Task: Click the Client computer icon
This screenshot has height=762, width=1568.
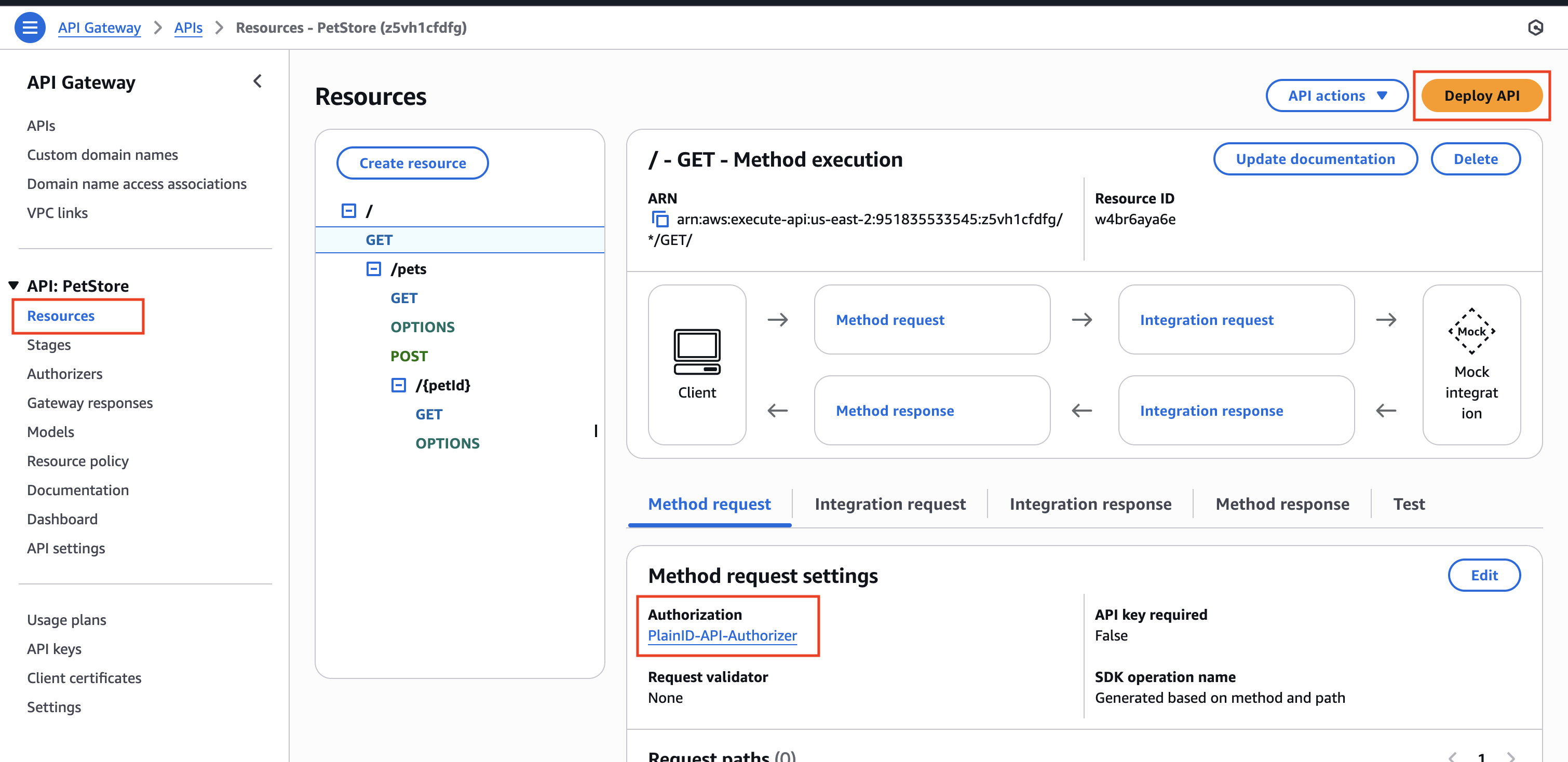Action: coord(697,352)
